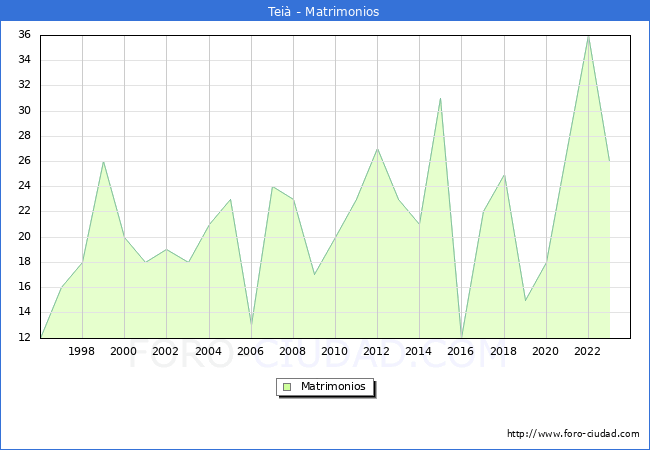Select the 2020 x-axis label
The height and width of the screenshot is (450, 650).
[546, 351]
